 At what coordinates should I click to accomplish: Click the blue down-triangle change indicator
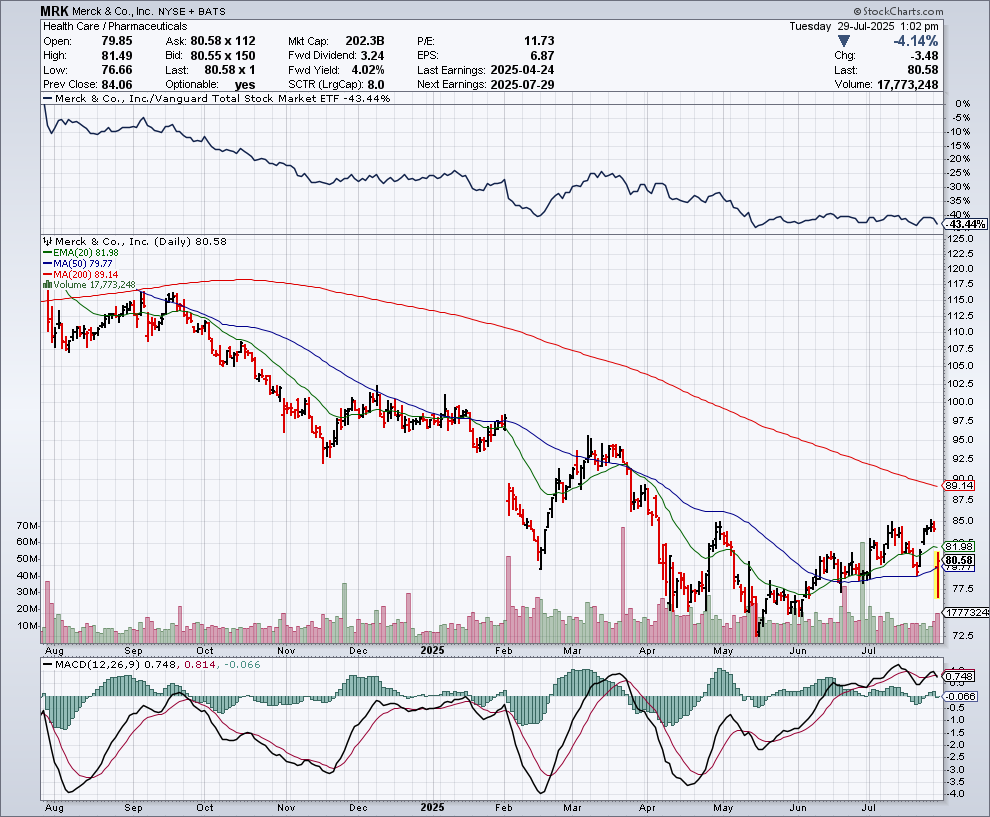[x=843, y=41]
